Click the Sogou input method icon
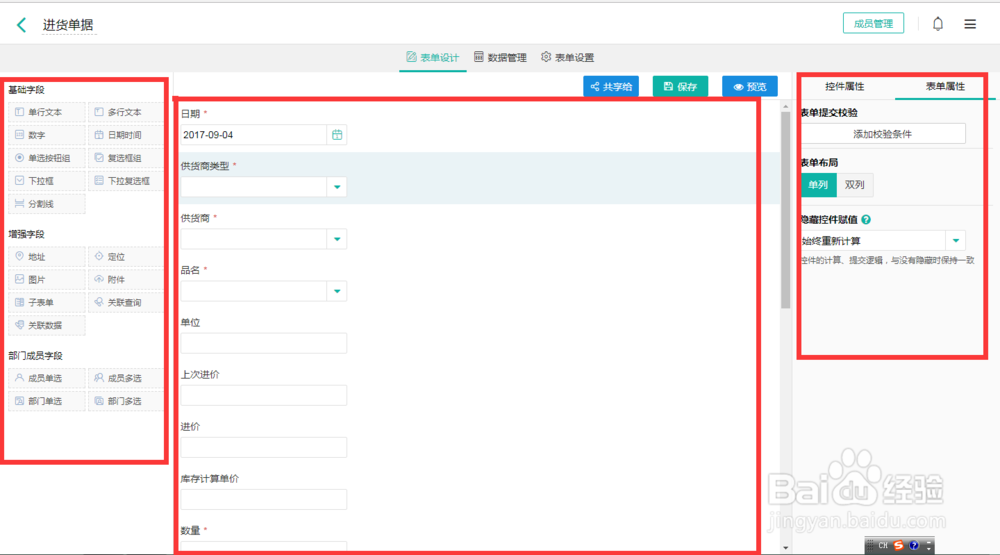1000x555 pixels. 898,545
